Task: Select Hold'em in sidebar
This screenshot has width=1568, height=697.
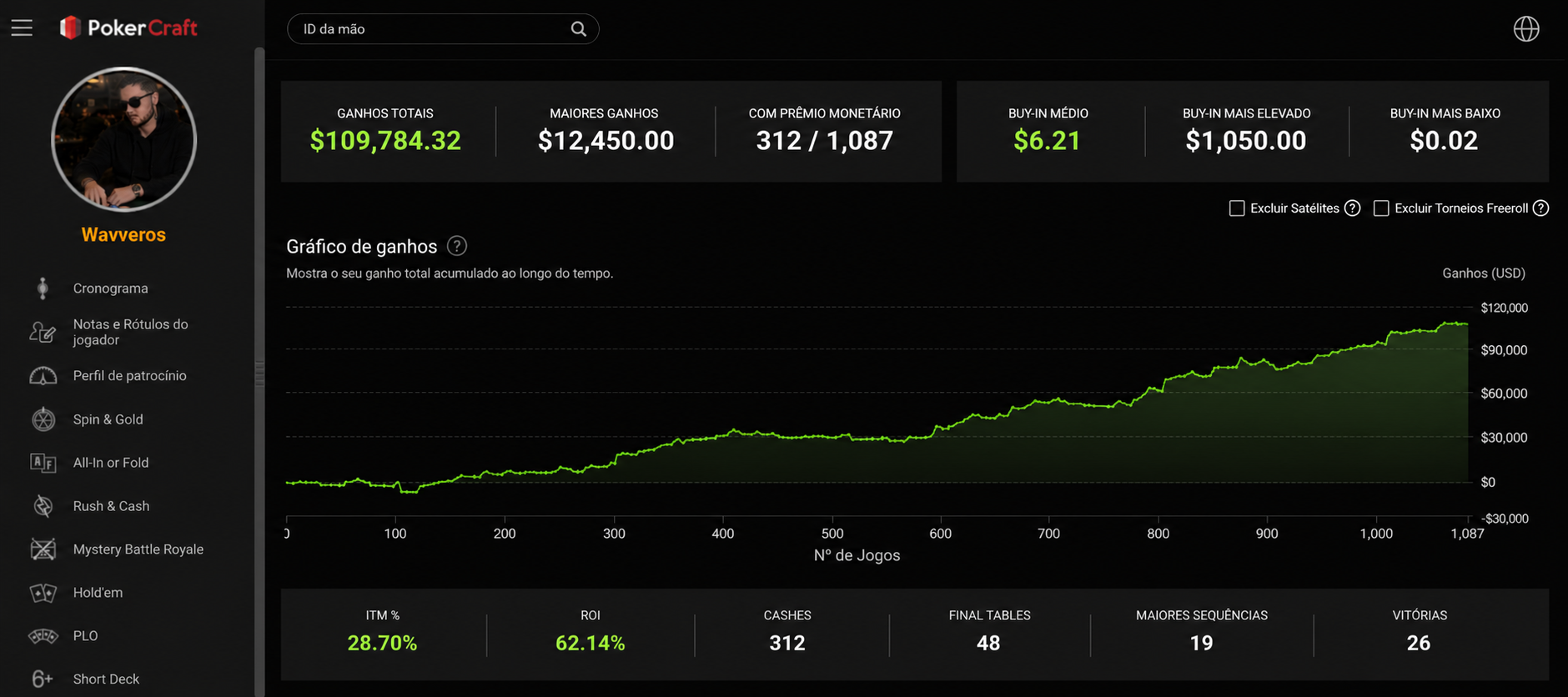Action: point(98,593)
